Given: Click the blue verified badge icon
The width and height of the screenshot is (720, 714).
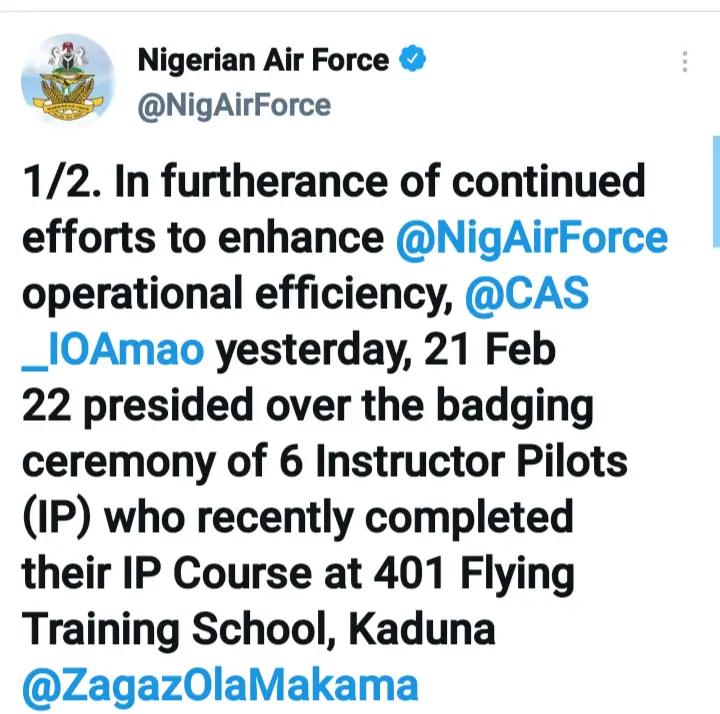Looking at the screenshot, I should point(413,60).
